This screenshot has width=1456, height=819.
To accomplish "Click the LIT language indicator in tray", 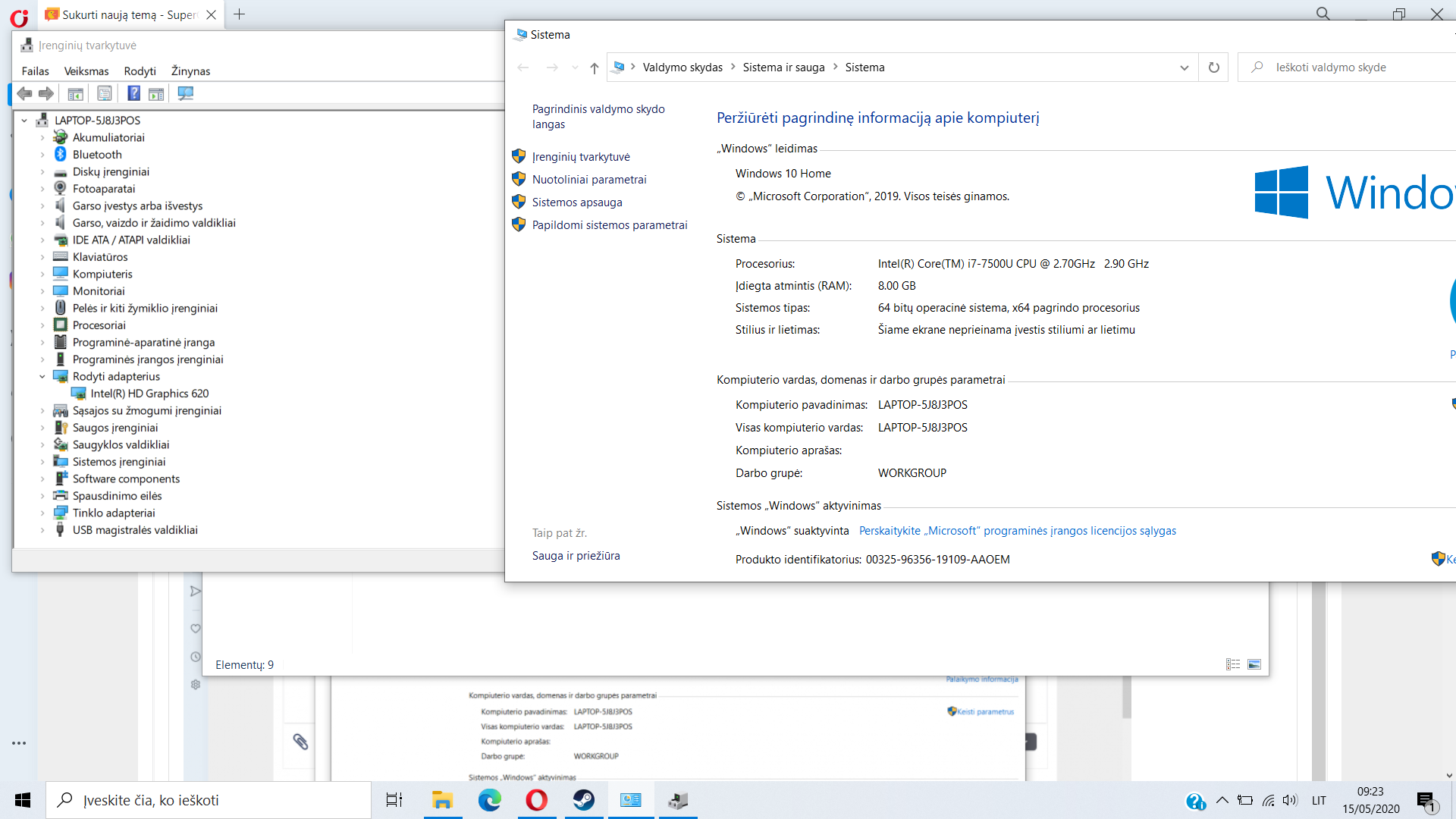I will 1319,800.
